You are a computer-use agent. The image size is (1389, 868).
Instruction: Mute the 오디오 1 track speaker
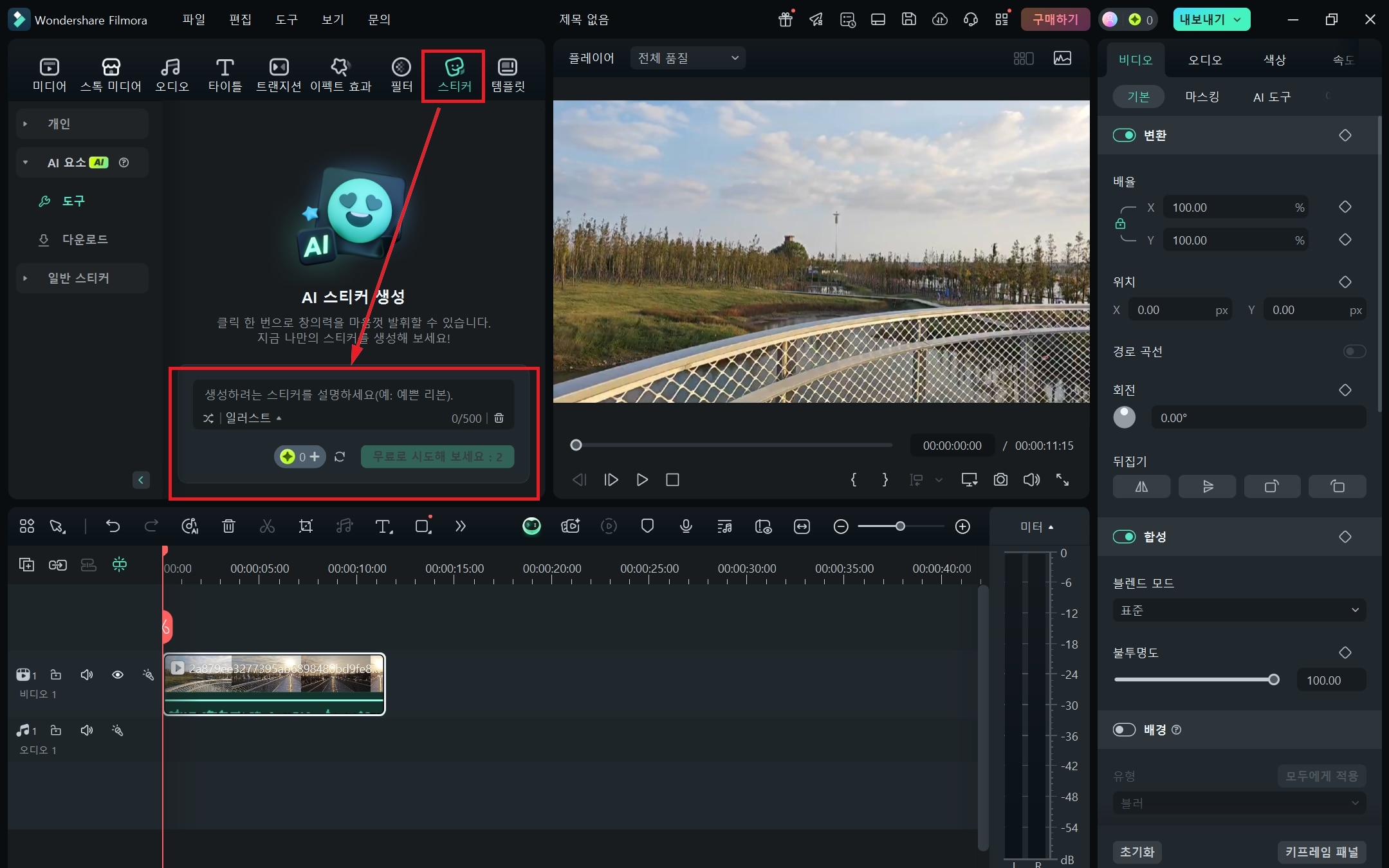(86, 730)
